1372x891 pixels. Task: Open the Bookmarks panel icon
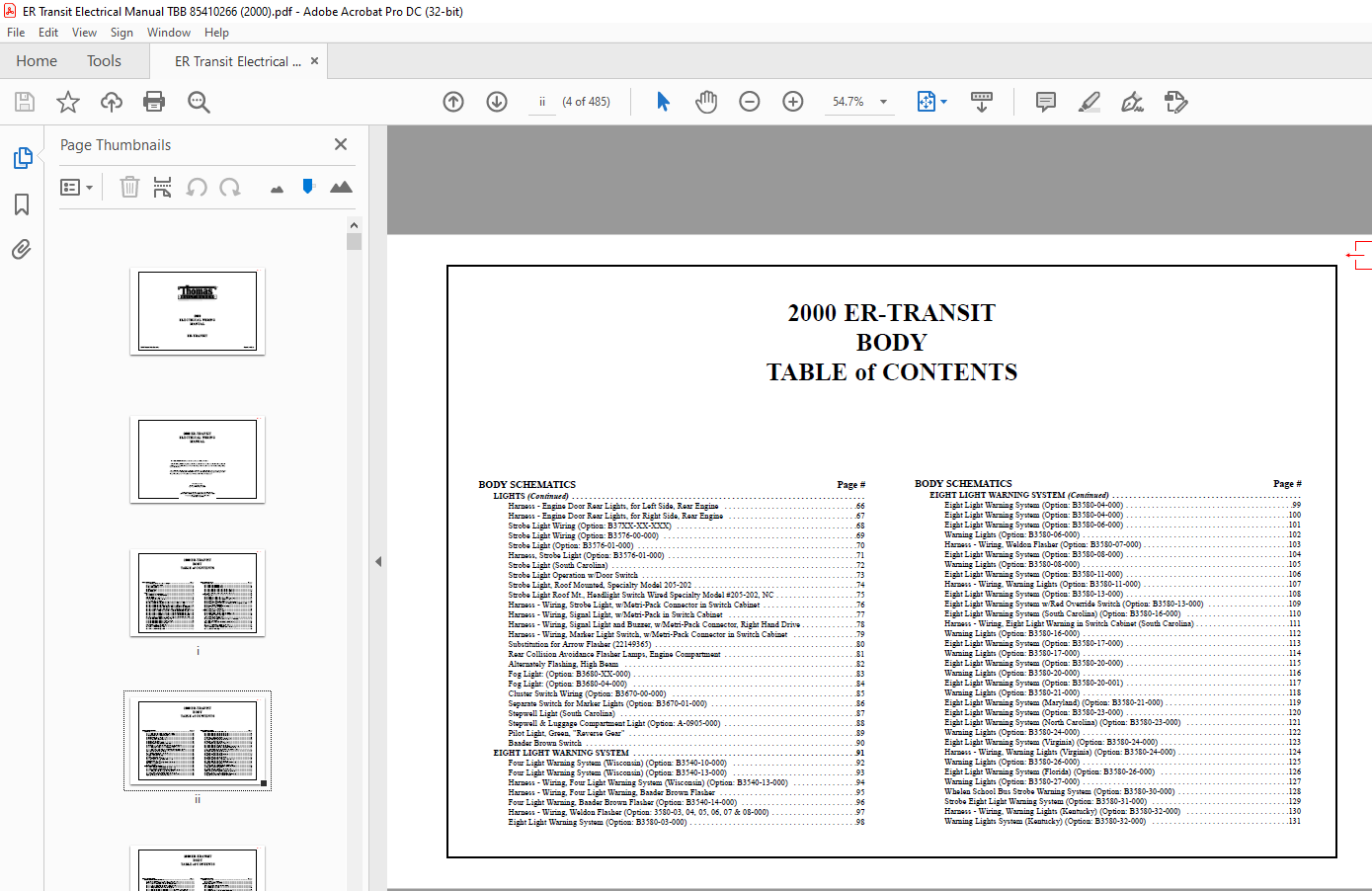point(22,204)
